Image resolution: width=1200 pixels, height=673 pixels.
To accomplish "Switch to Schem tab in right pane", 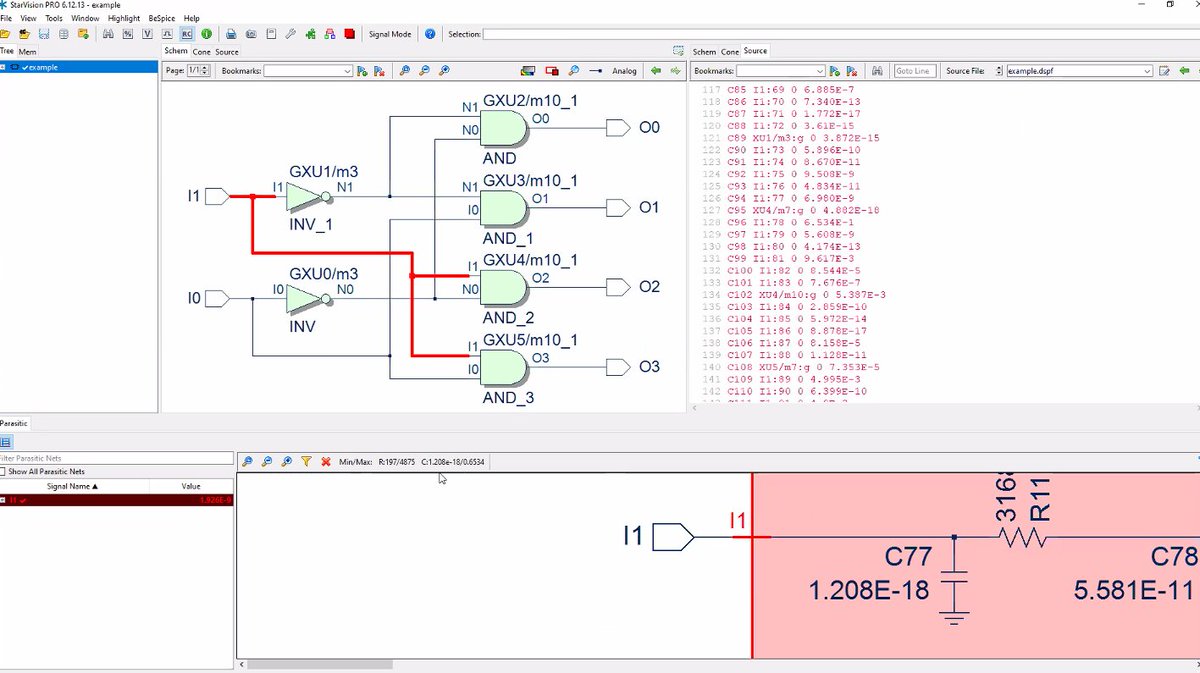I will [705, 51].
